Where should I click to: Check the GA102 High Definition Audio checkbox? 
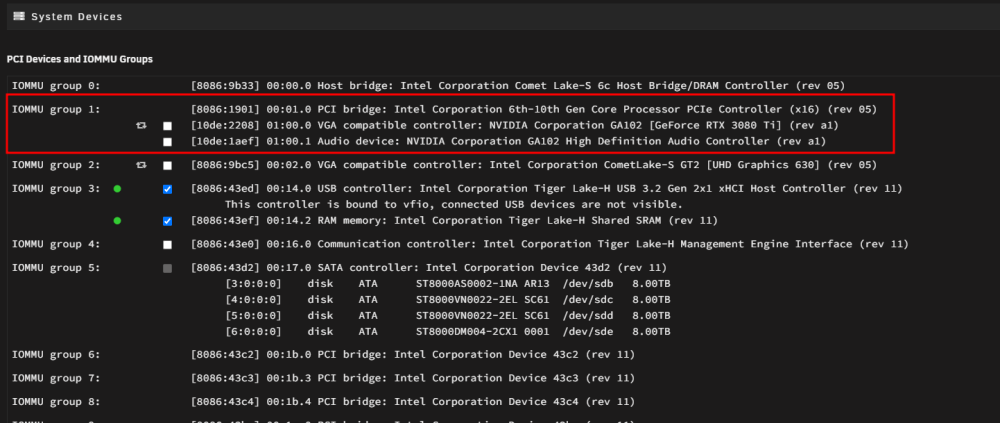(x=167, y=142)
